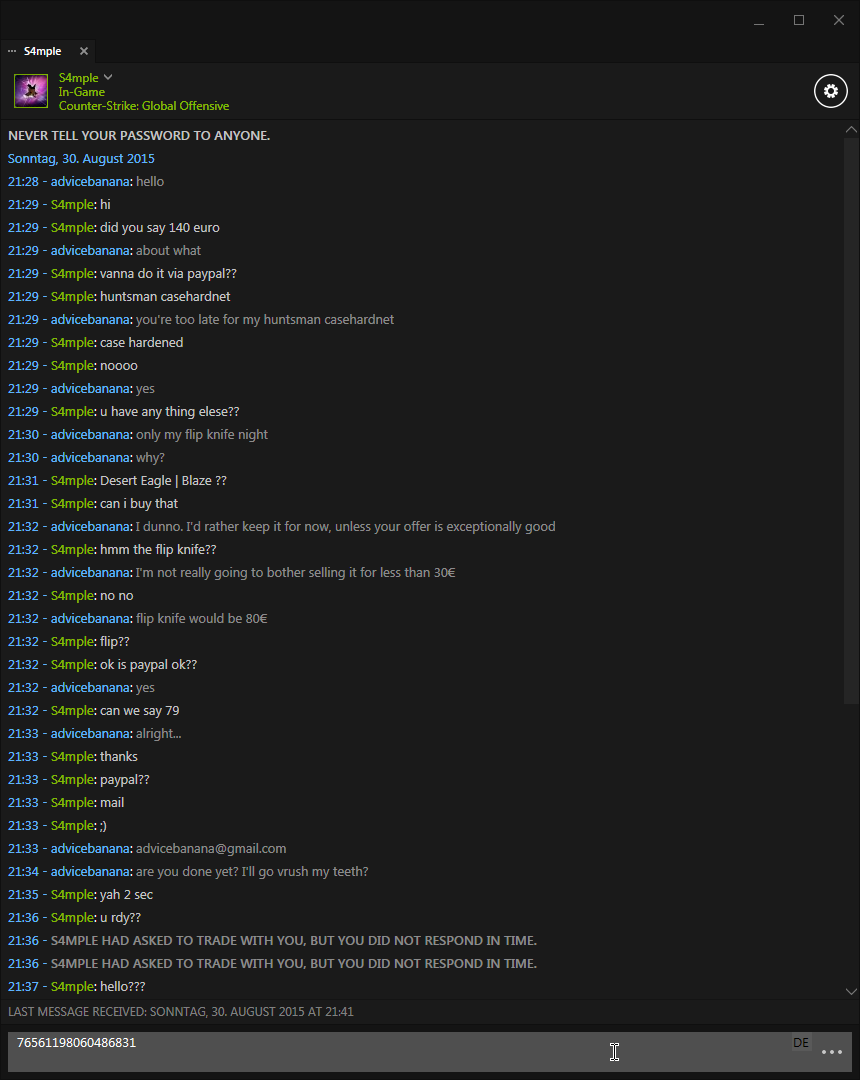Click the chat history scrollbar thumb
This screenshot has width=860, height=1080.
pyautogui.click(x=851, y=420)
